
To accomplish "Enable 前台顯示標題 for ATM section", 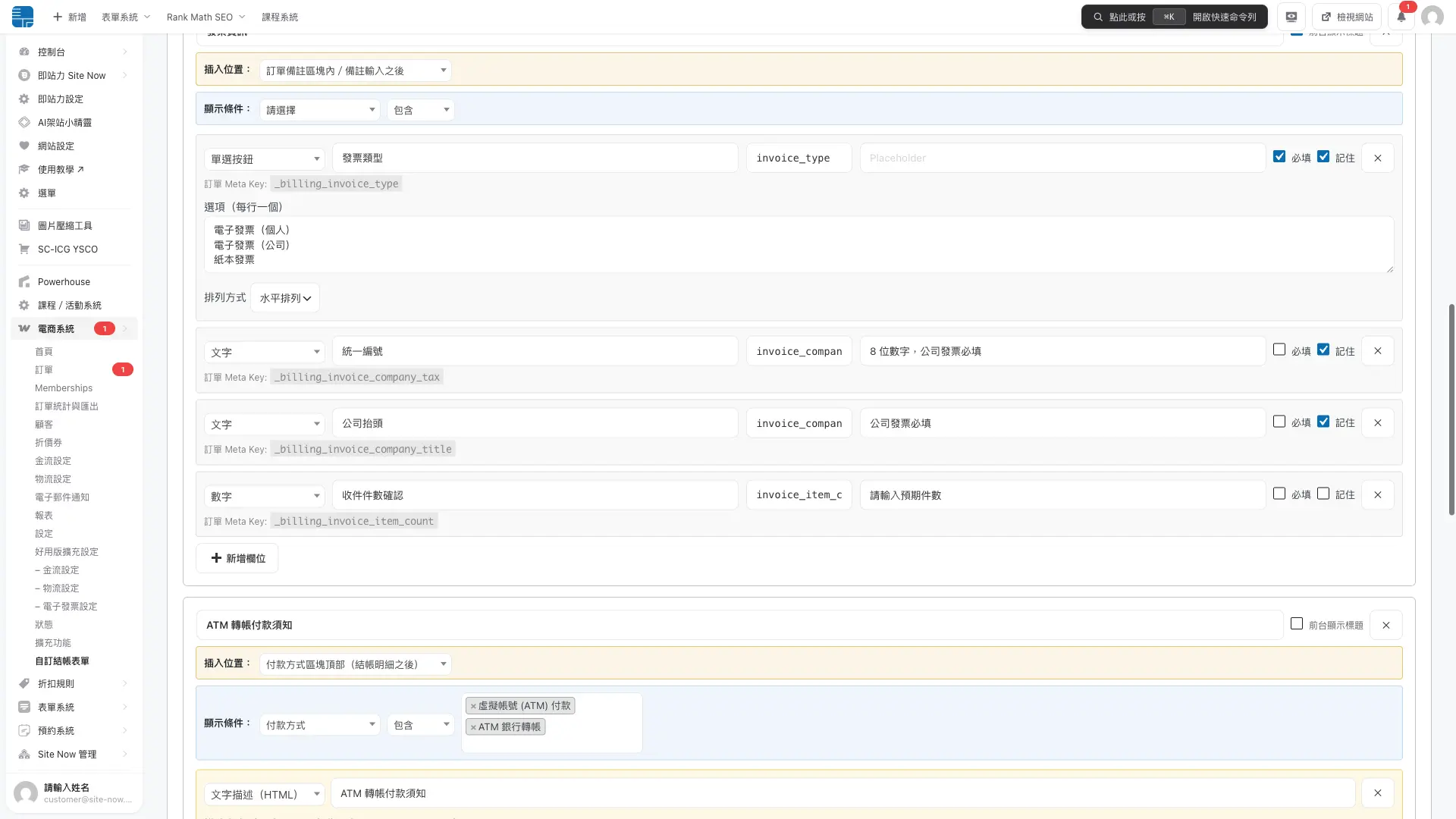I will tap(1297, 623).
